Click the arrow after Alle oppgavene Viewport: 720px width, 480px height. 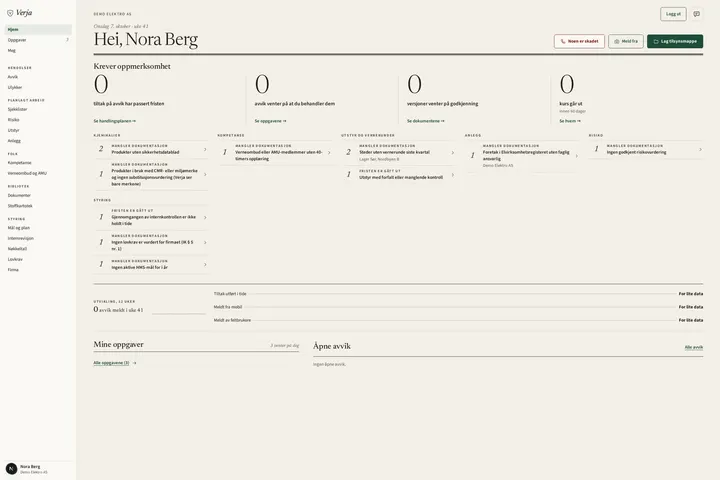[x=134, y=363]
